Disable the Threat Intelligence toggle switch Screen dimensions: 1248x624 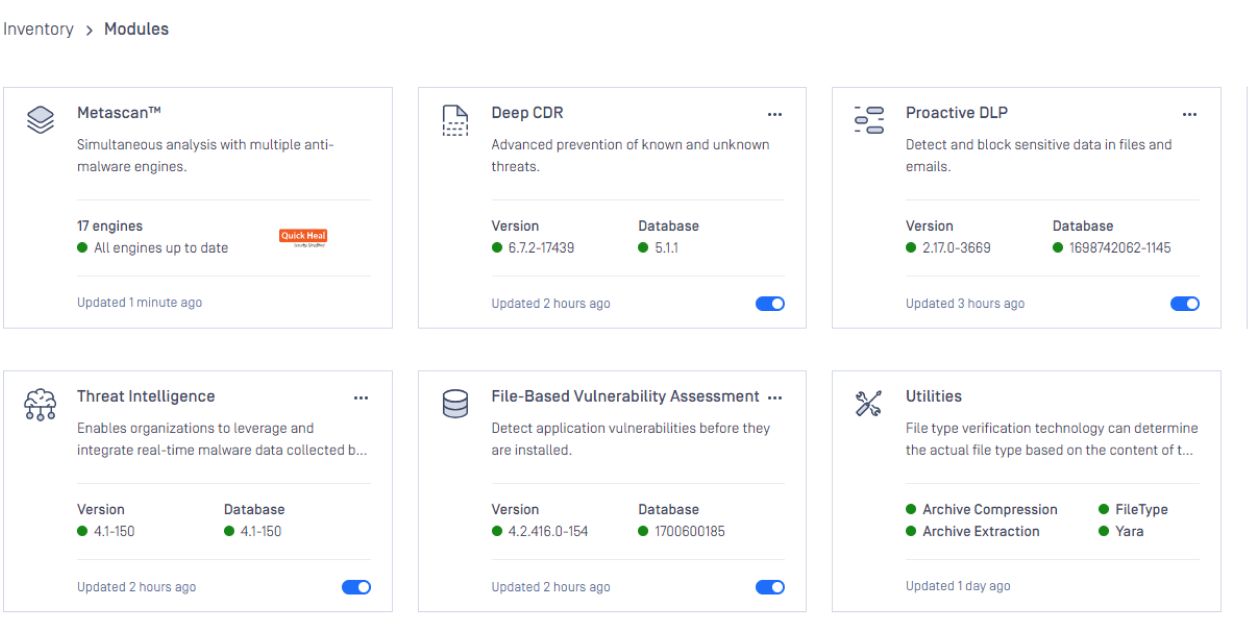[356, 588]
